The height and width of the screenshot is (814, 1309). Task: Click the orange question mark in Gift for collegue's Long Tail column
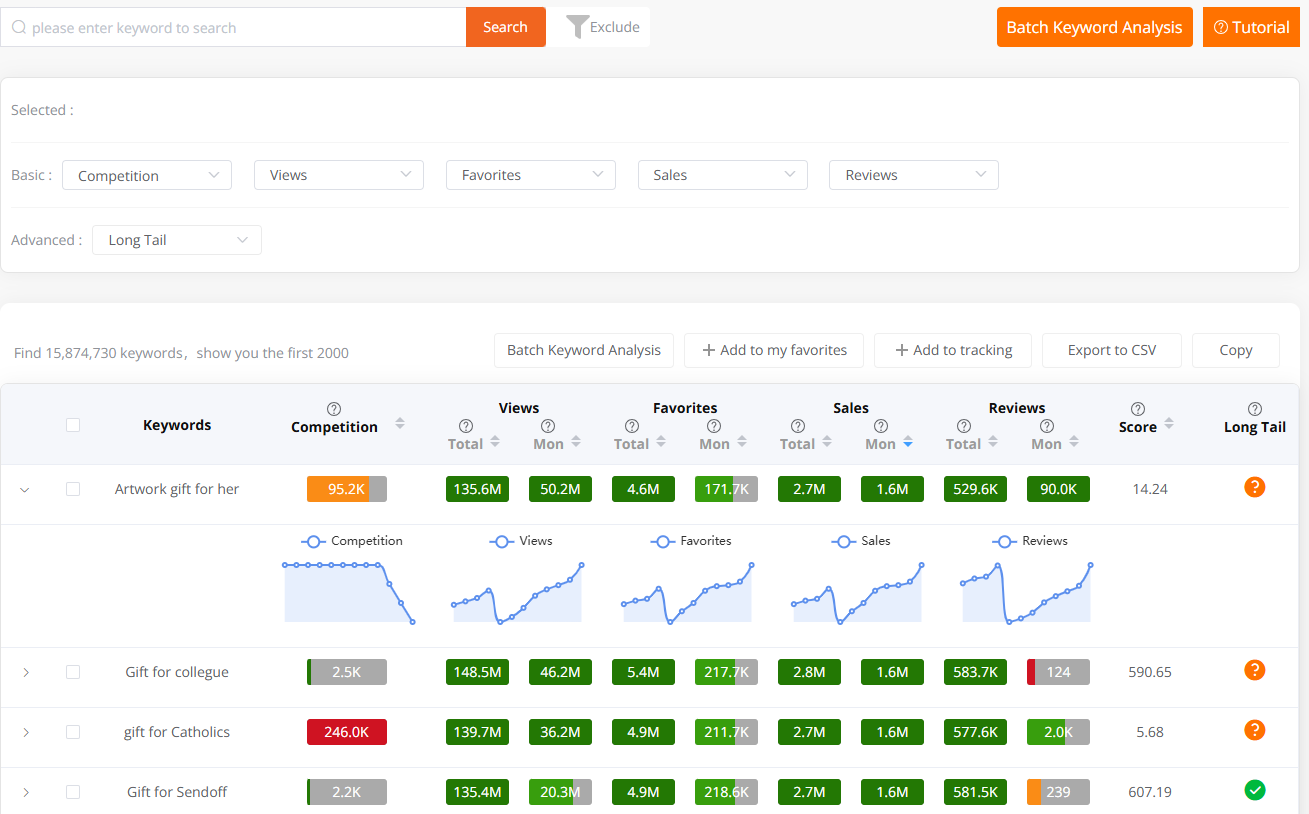point(1255,670)
